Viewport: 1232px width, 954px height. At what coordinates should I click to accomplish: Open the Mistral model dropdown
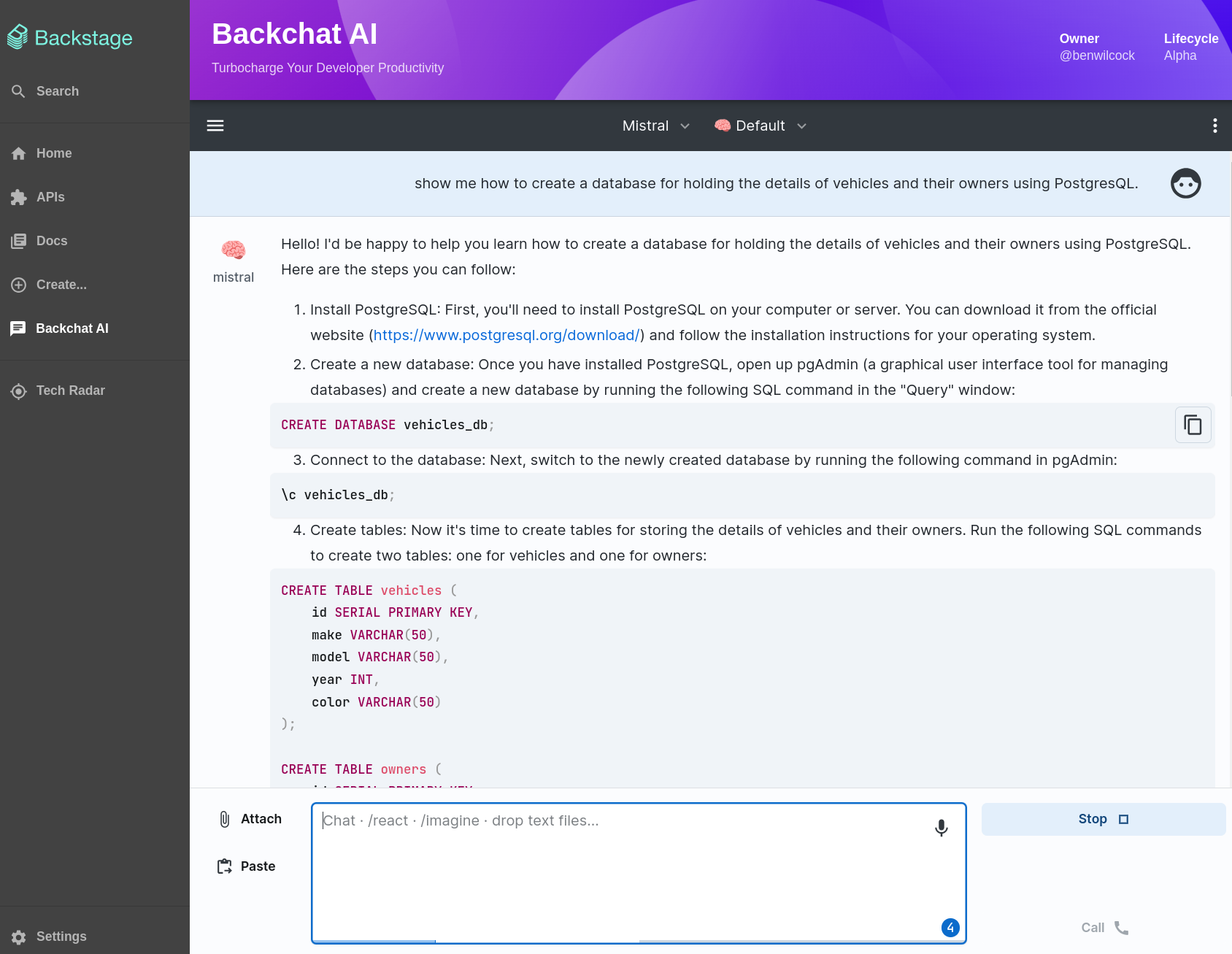coord(654,125)
